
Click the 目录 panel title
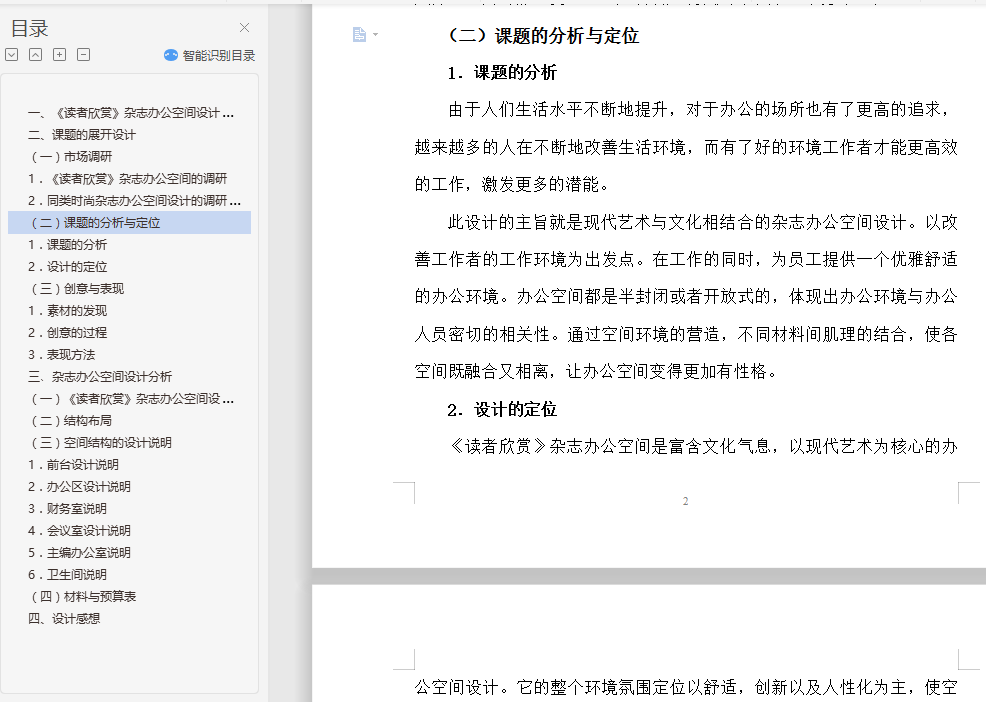(30, 28)
